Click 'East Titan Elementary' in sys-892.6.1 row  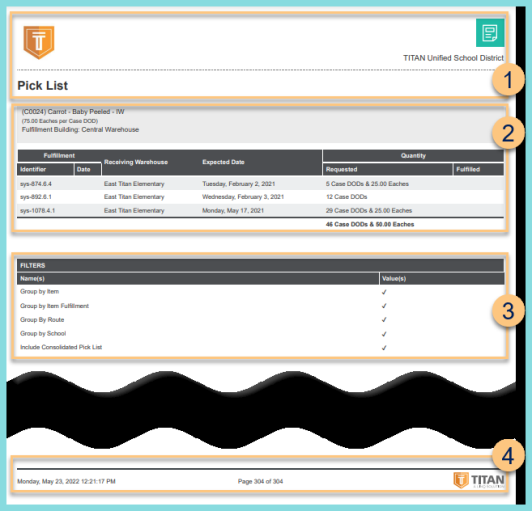point(134,197)
